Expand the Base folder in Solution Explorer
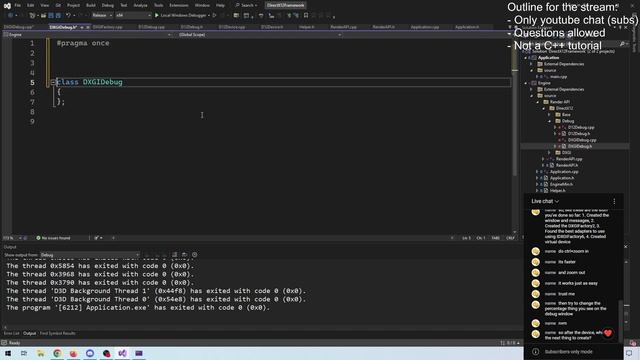Image resolution: width=640 pixels, height=360 pixels. (549, 115)
